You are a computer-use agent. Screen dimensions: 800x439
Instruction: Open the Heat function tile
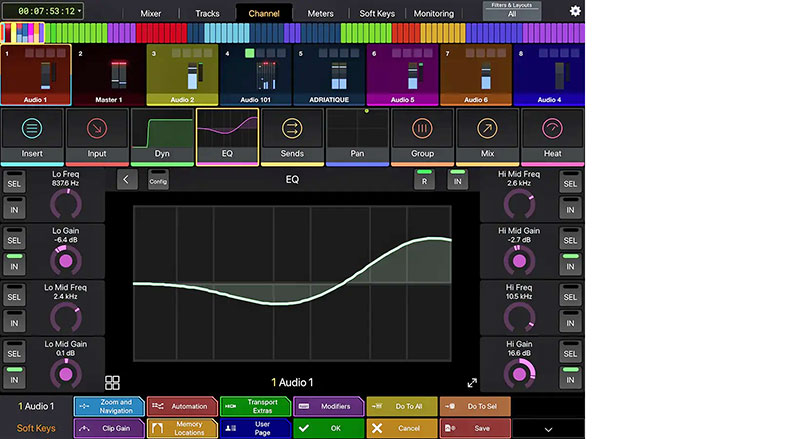553,137
